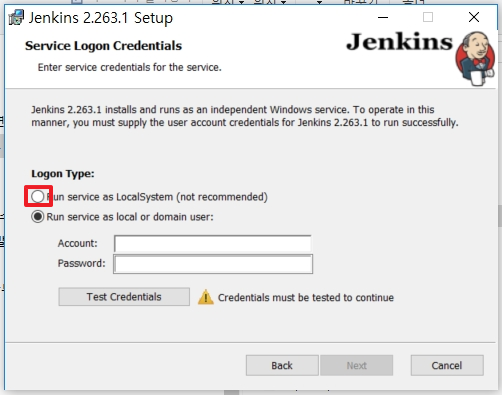Image resolution: width=502 pixels, height=395 pixels.
Task: Click the 'Logon Type:' label
Action: coord(63,174)
